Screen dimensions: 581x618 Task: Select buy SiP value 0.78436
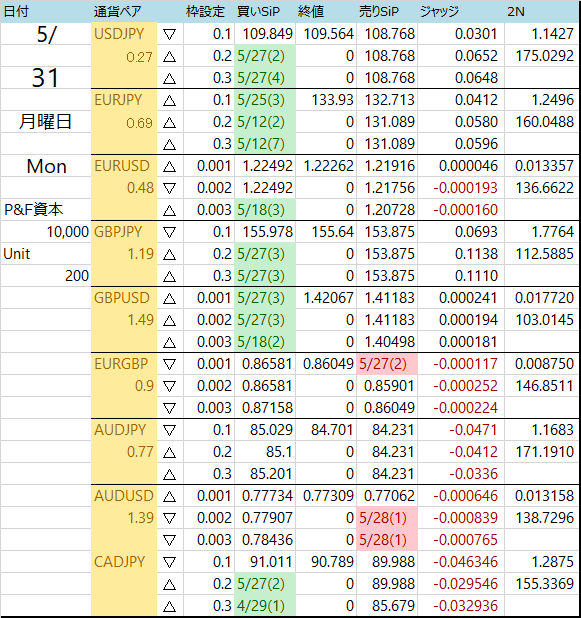[265, 540]
